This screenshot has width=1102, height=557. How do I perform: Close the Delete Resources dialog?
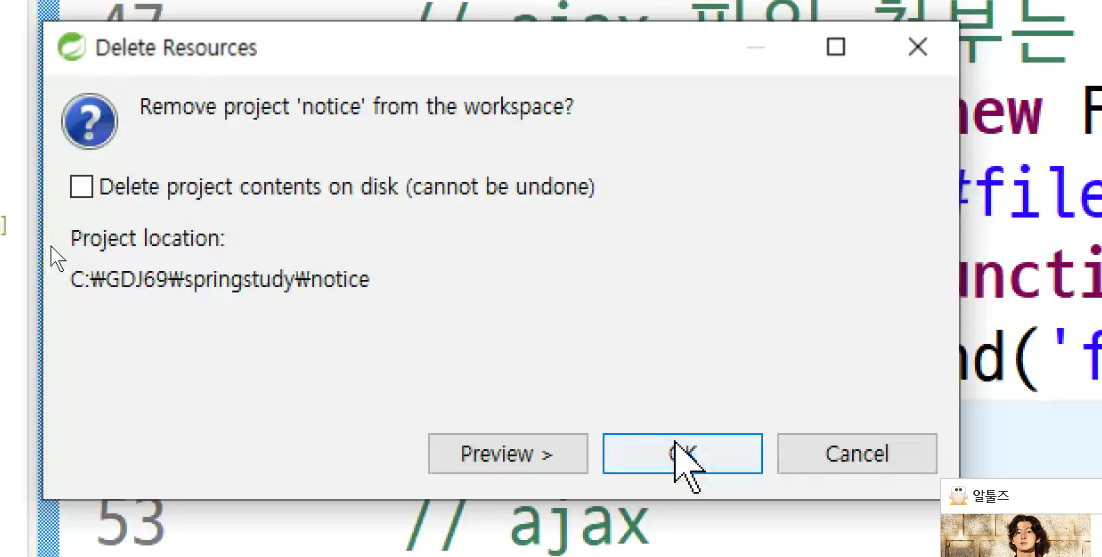[917, 47]
